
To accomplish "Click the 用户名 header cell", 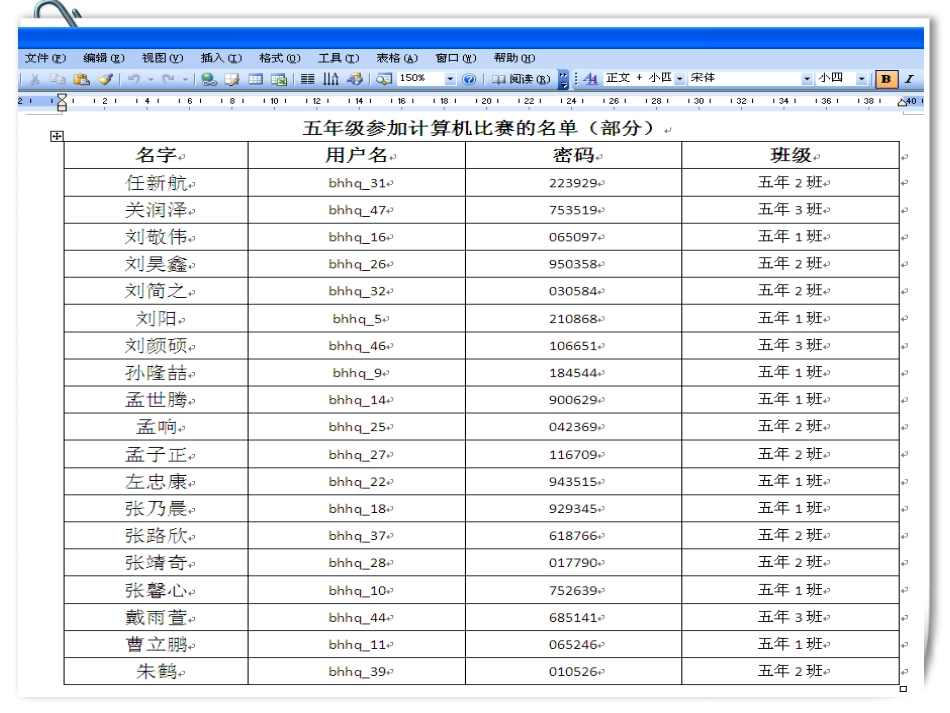I will coord(356,155).
